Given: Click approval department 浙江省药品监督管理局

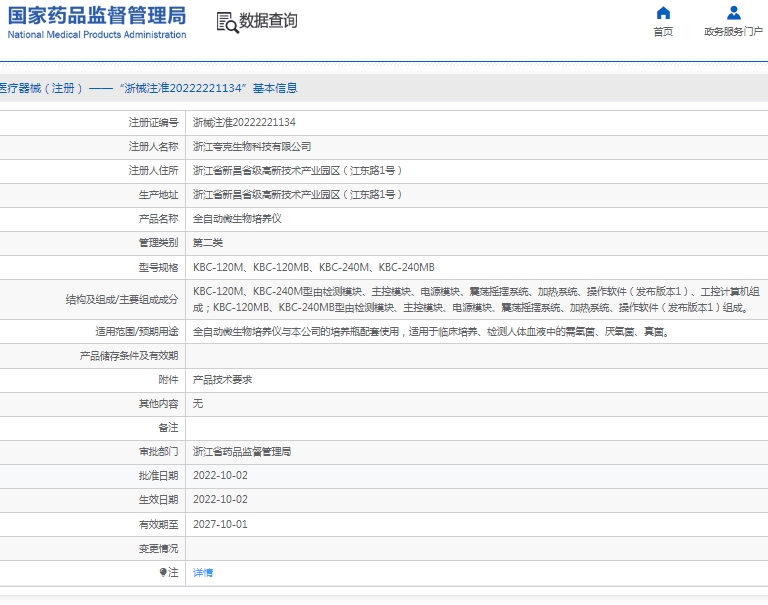Looking at the screenshot, I should coord(242,452).
